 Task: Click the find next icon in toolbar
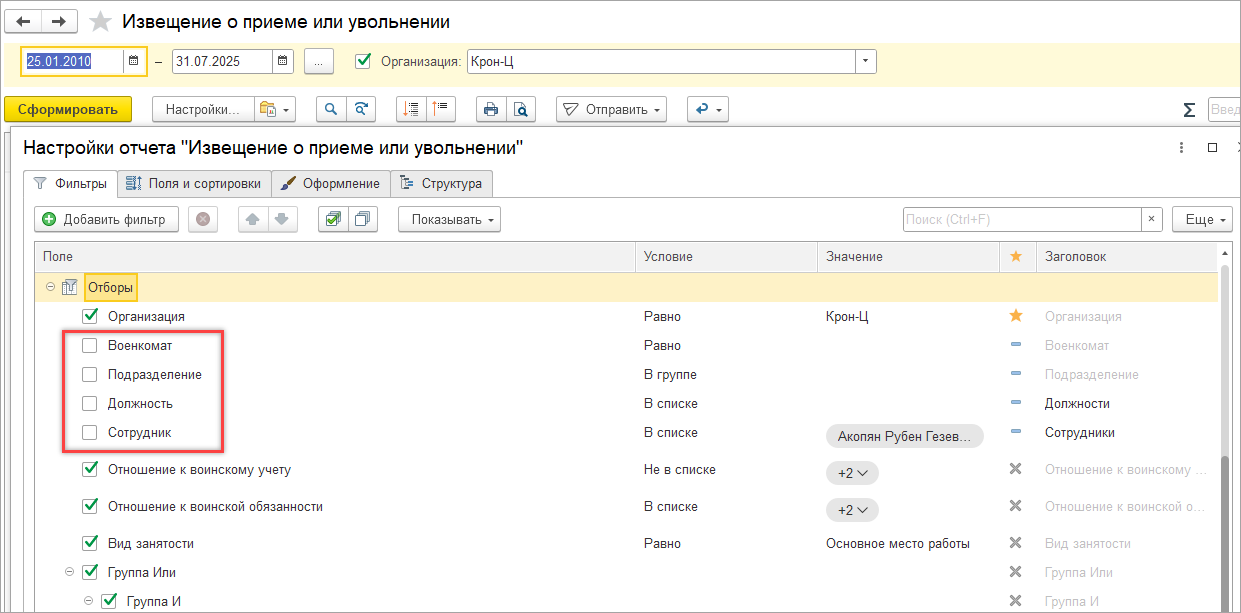tap(362, 109)
